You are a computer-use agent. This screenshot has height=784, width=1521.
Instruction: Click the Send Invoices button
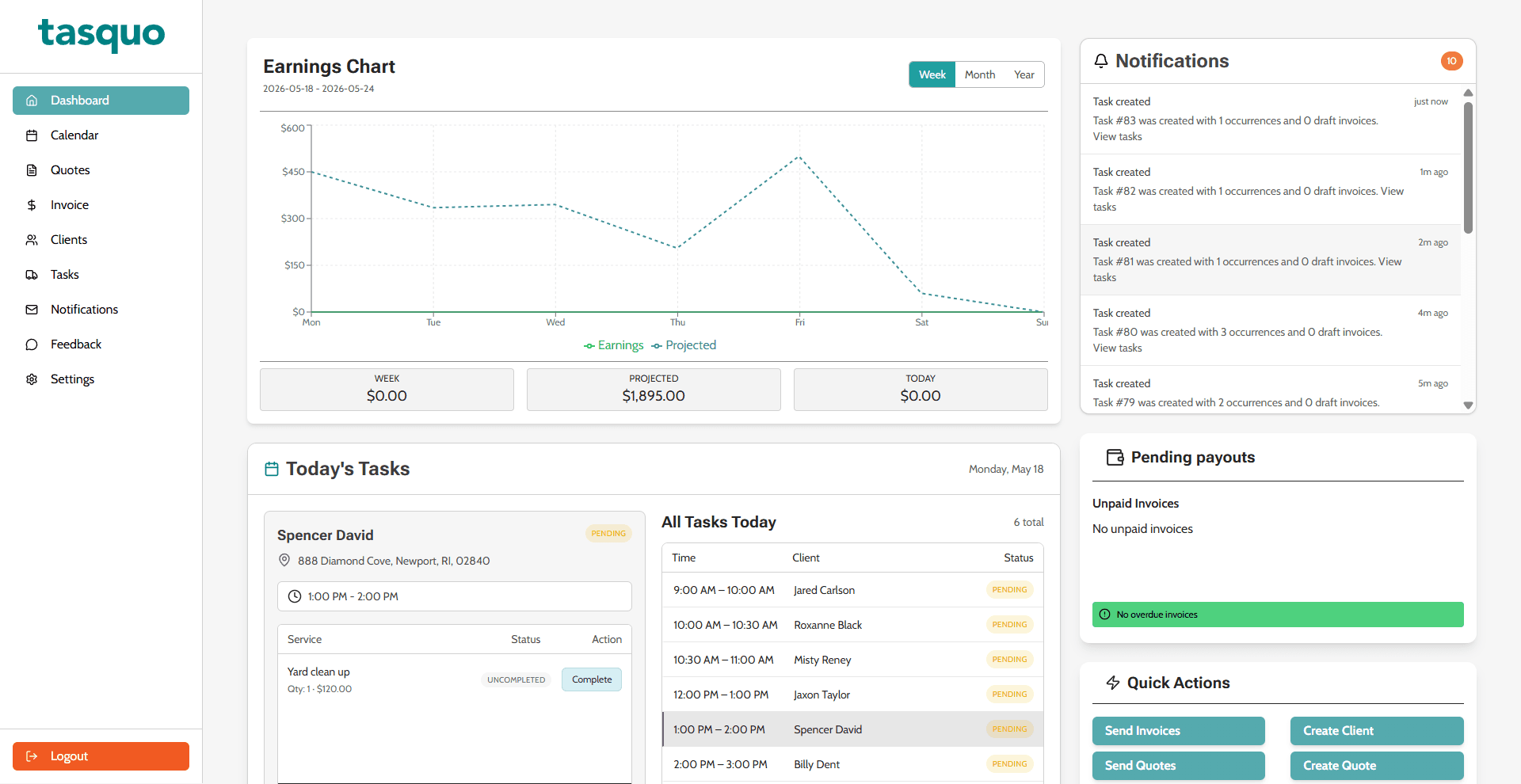(1179, 731)
